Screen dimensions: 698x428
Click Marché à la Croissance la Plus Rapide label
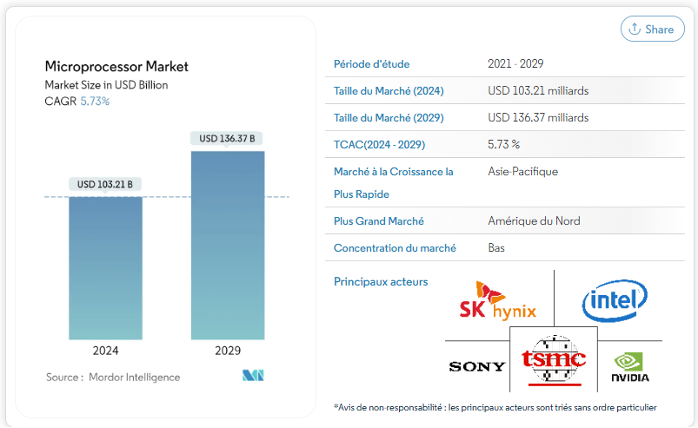(x=394, y=183)
